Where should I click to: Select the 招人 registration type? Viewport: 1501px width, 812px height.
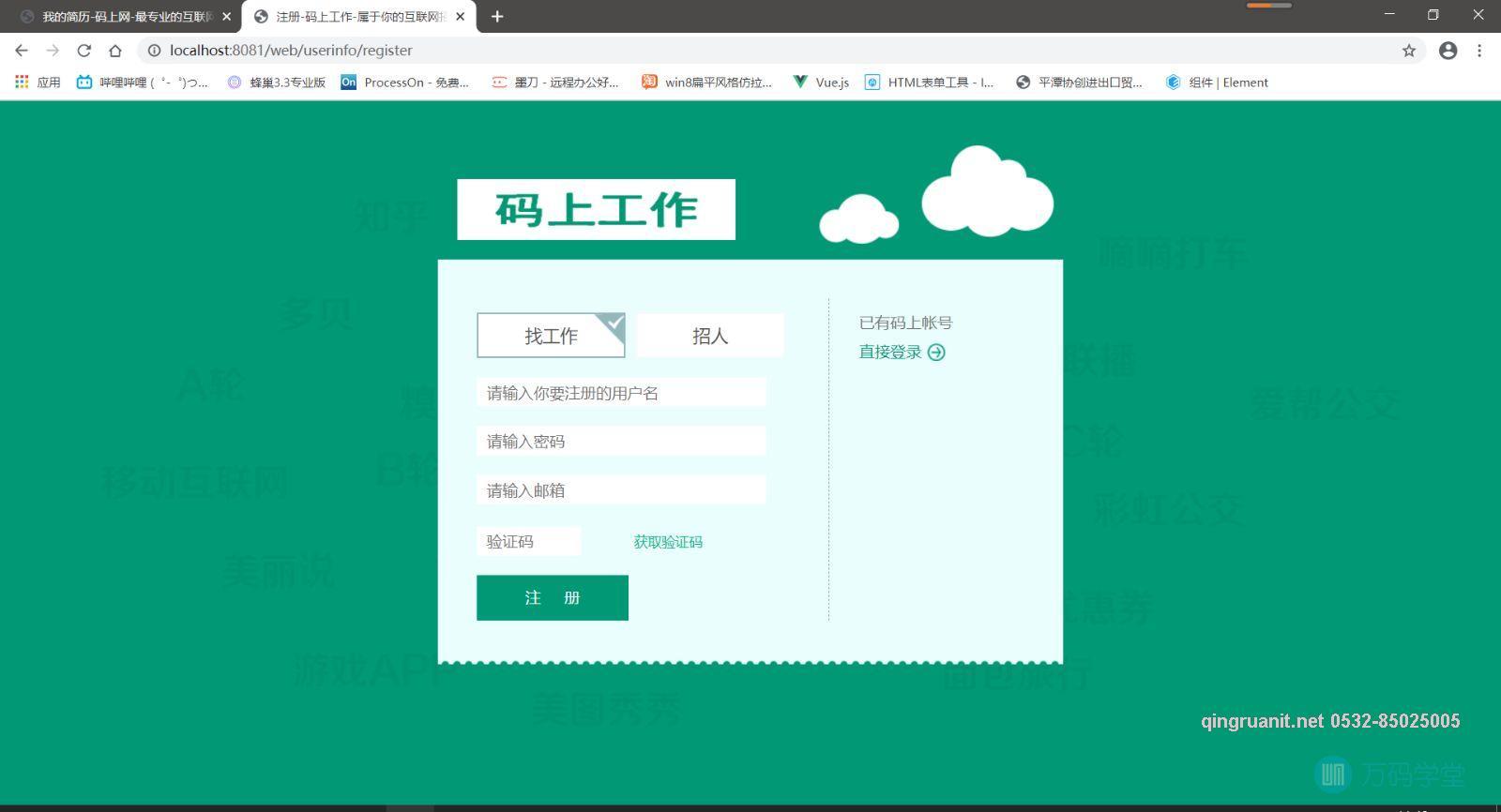710,336
